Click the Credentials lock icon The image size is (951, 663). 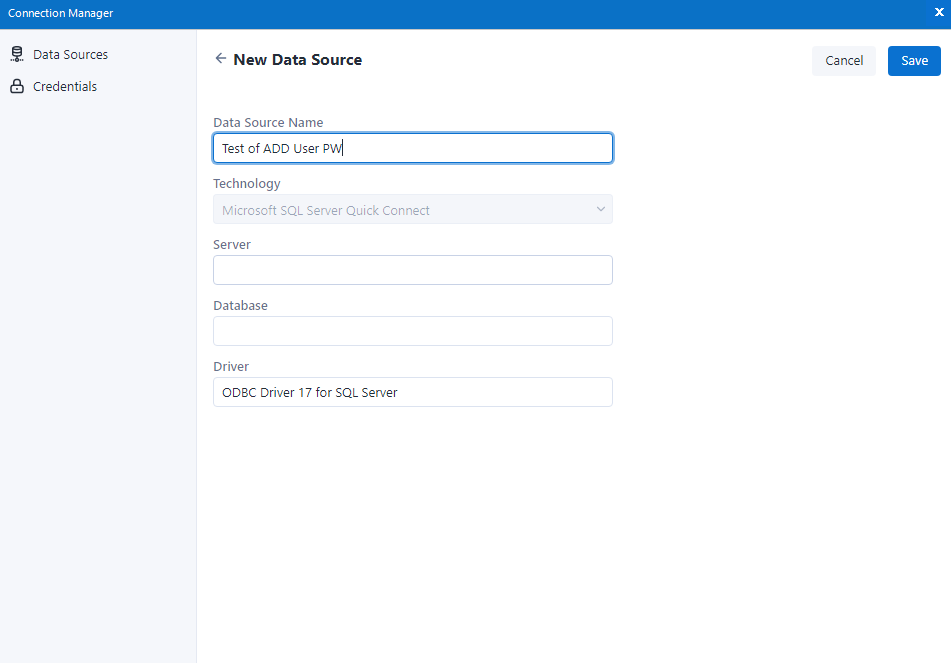click(x=17, y=86)
